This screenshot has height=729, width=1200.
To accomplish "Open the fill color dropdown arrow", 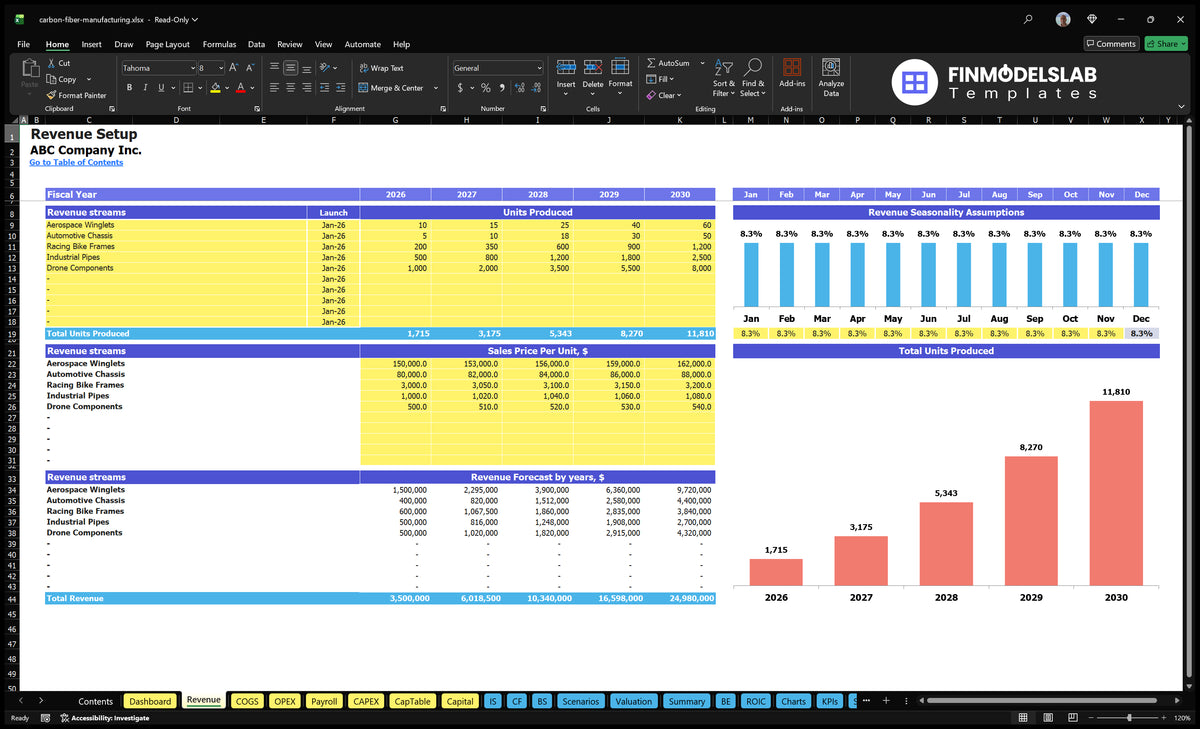I will 226,88.
